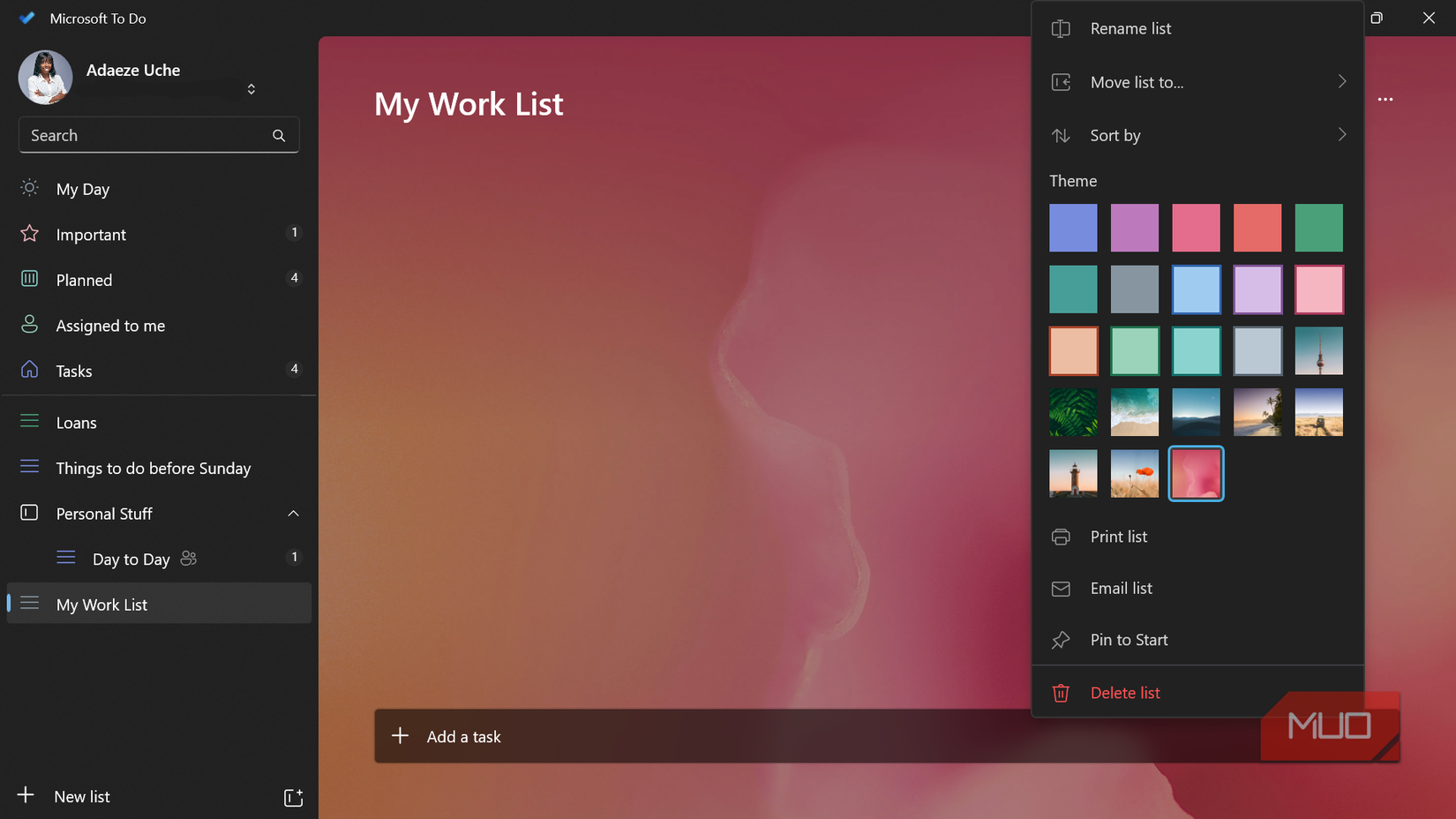Screen dimensions: 1456x819
Task: Click the New list button
Action: pyautogui.click(x=81, y=795)
